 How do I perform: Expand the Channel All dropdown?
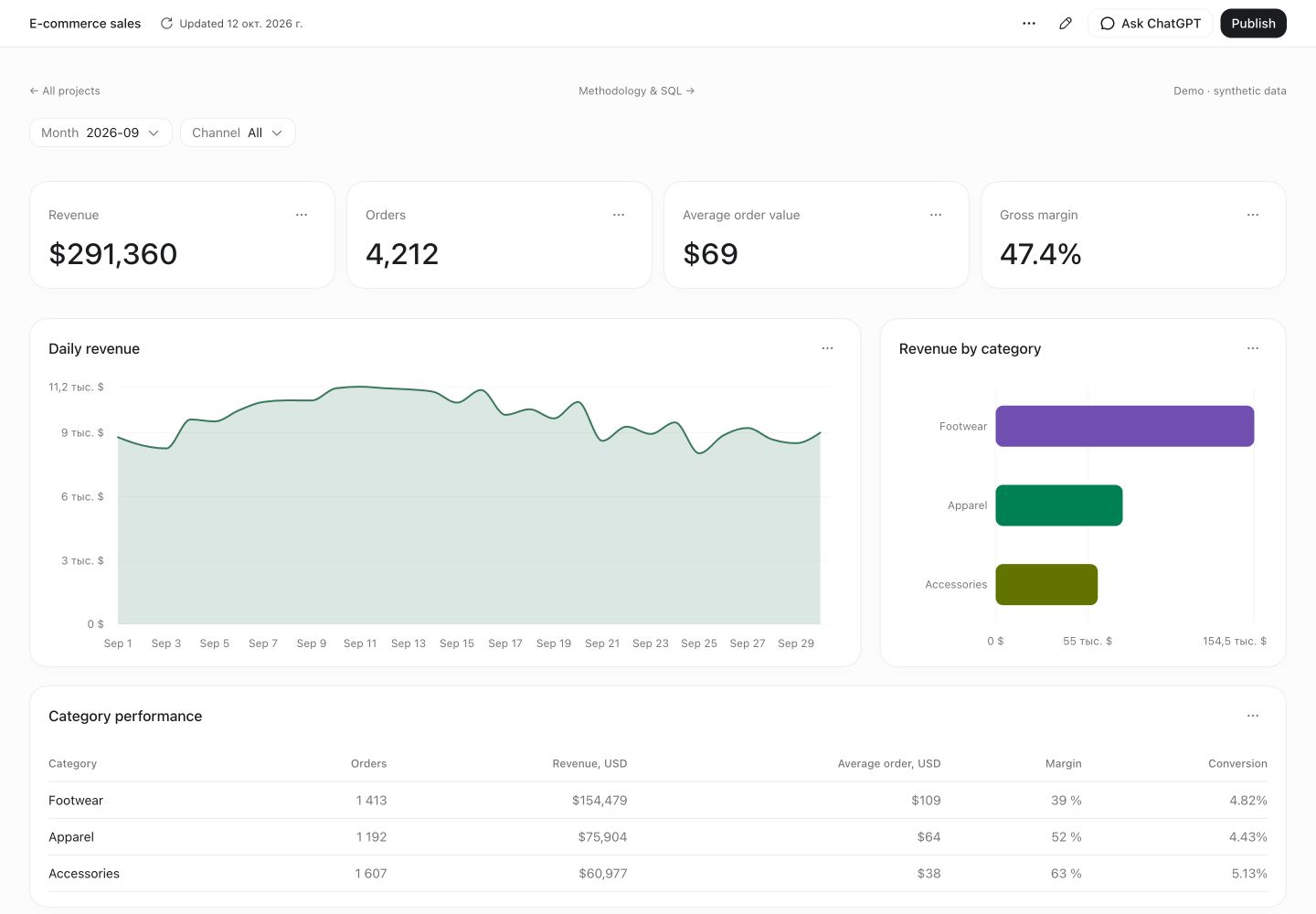[238, 133]
